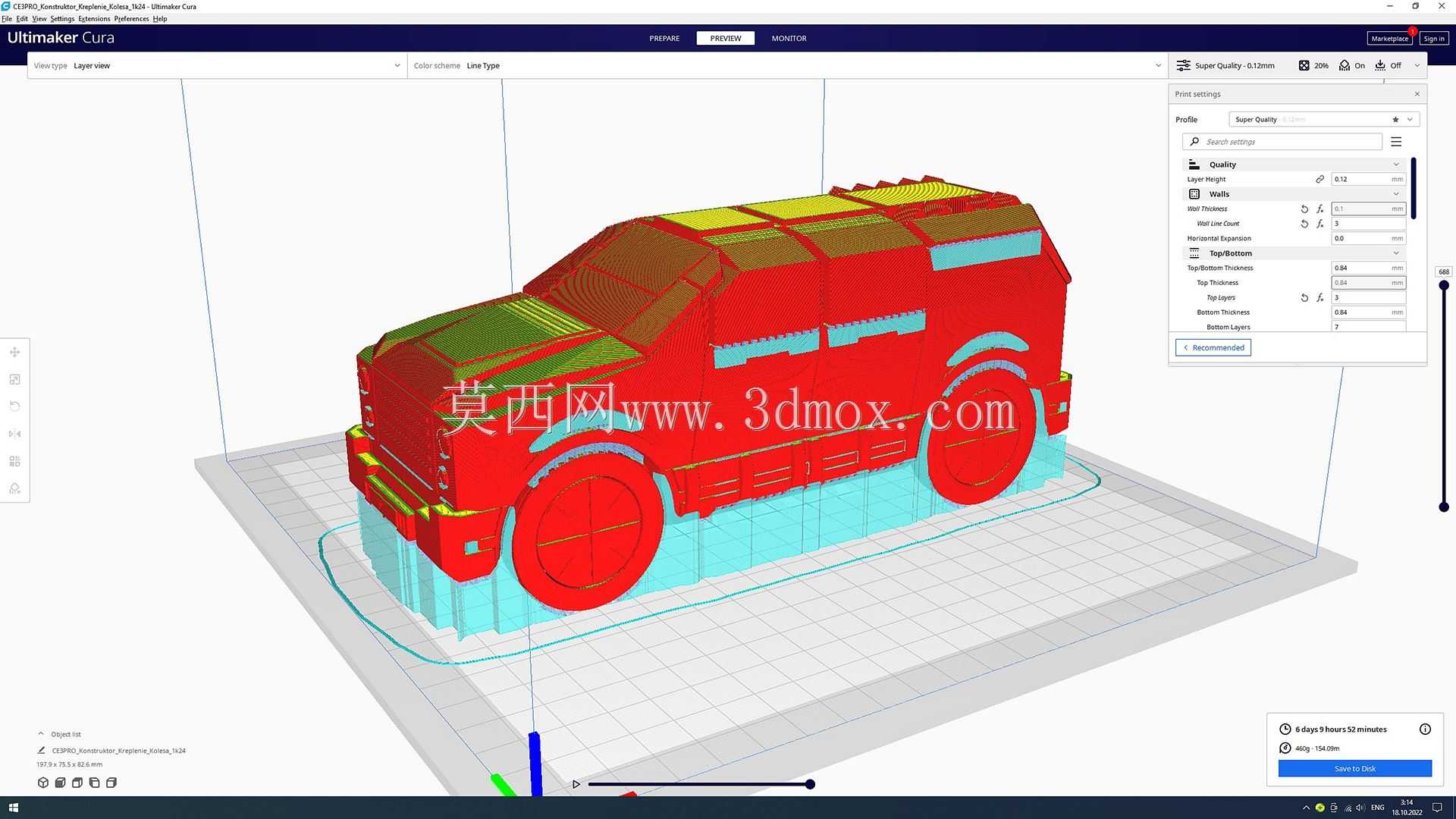Click the Save to Disk button
Viewport: 1456px width, 819px height.
tap(1355, 768)
